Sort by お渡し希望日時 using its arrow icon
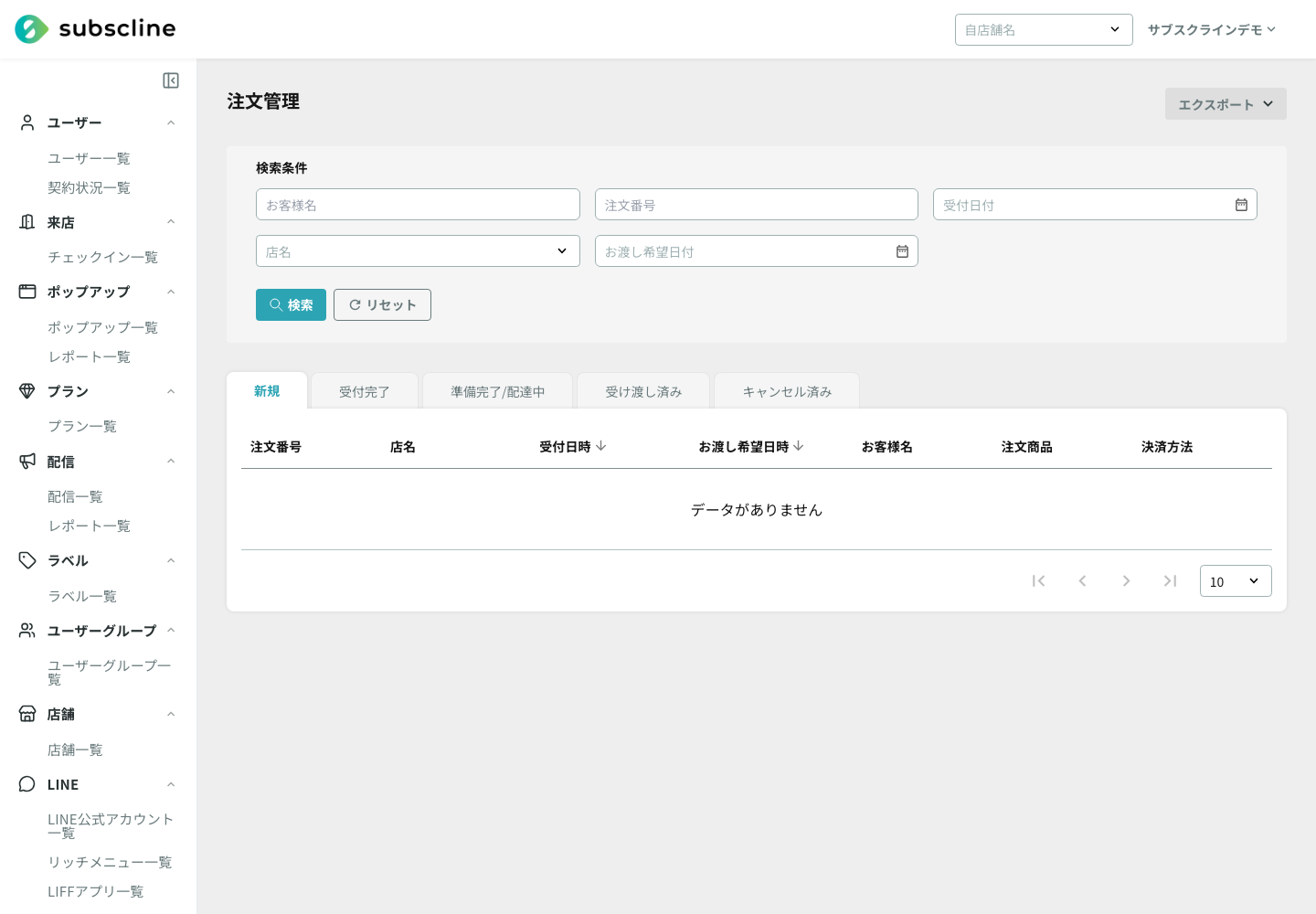 click(x=798, y=446)
